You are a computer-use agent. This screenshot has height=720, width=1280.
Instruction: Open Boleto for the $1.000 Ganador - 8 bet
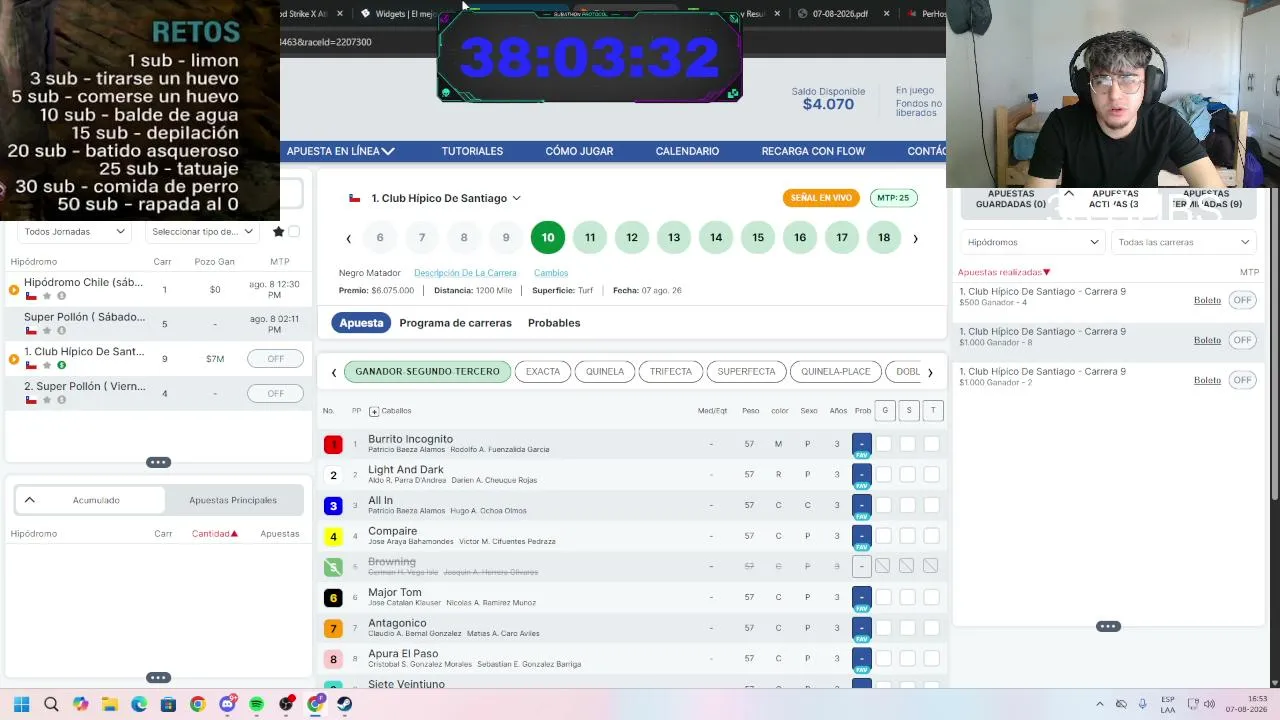point(1207,340)
